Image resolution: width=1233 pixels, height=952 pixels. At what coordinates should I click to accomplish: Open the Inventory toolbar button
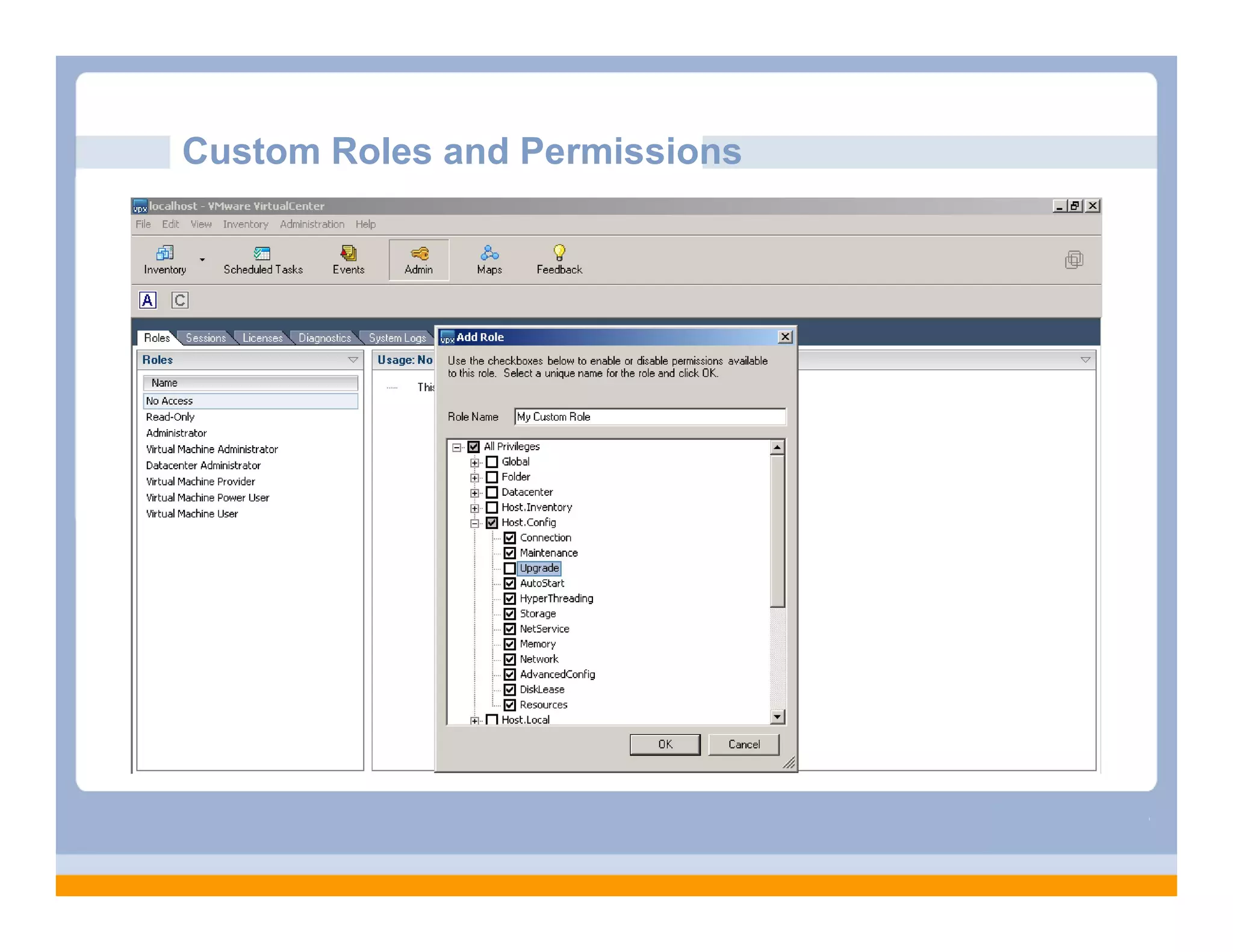coord(164,260)
